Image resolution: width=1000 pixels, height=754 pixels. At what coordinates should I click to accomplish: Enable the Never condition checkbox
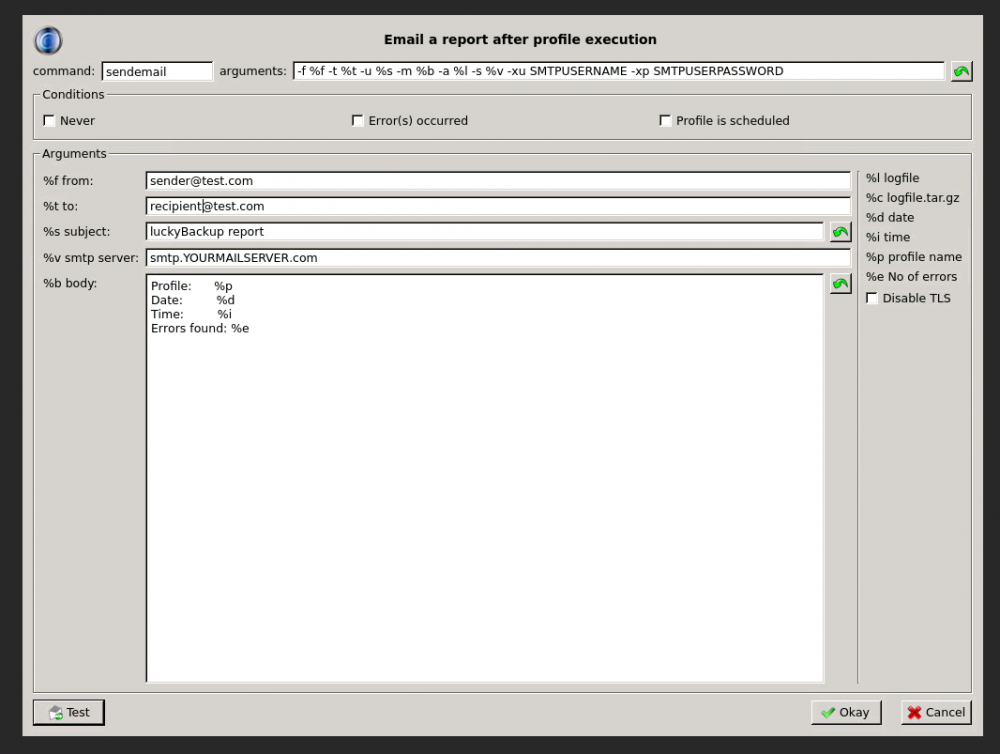tap(49, 121)
